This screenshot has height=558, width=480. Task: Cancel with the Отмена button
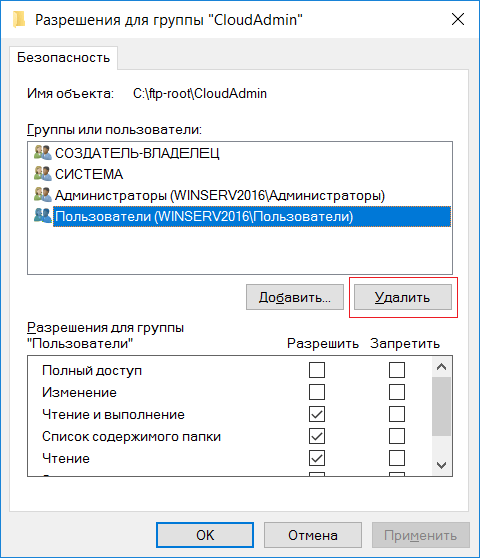(x=313, y=535)
